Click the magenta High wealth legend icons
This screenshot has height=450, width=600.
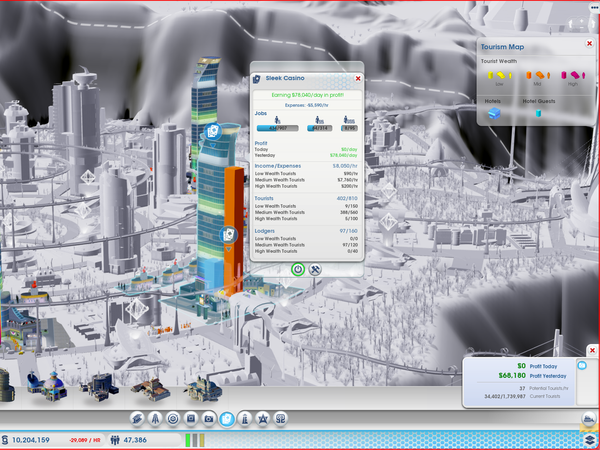tap(573, 75)
